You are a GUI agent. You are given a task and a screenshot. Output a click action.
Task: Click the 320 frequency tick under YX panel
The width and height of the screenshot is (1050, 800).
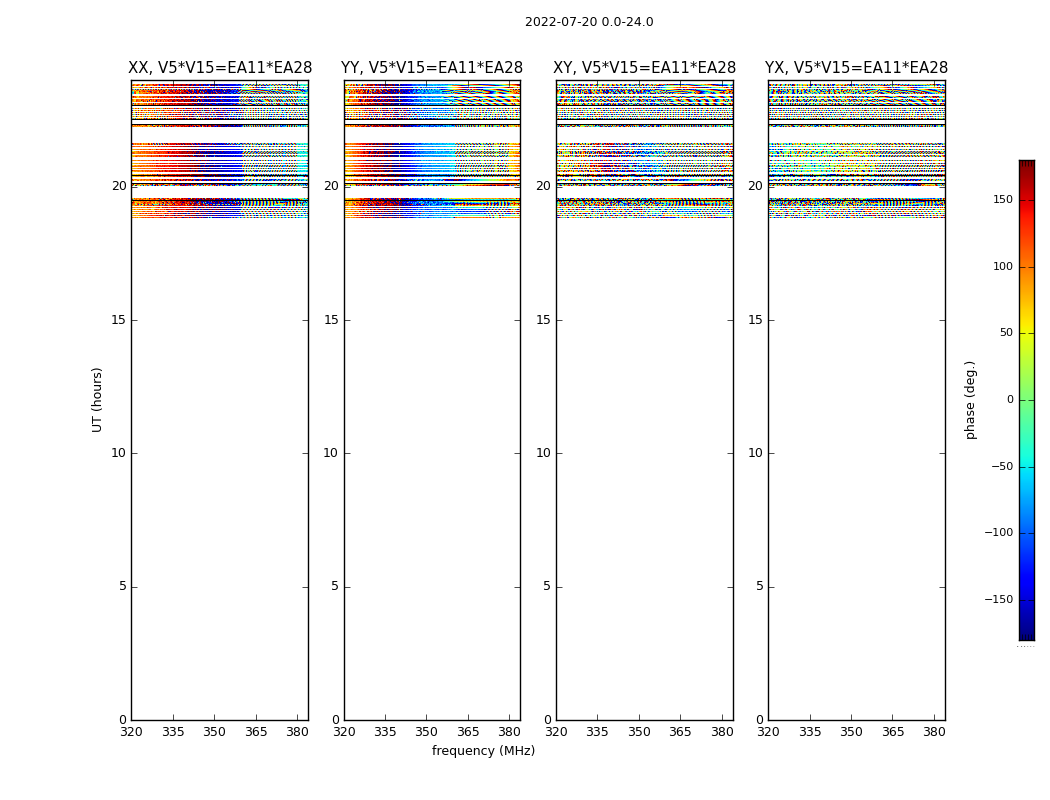coord(768,732)
